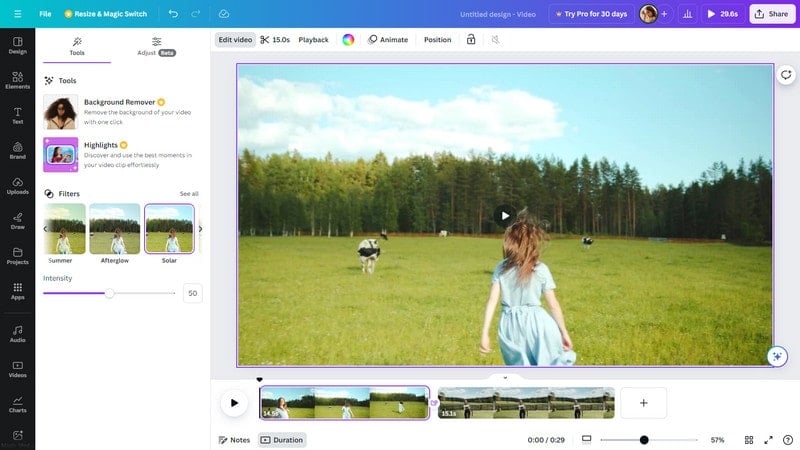Open the Elements sidebar panel
This screenshot has height=450, width=800.
(17, 81)
